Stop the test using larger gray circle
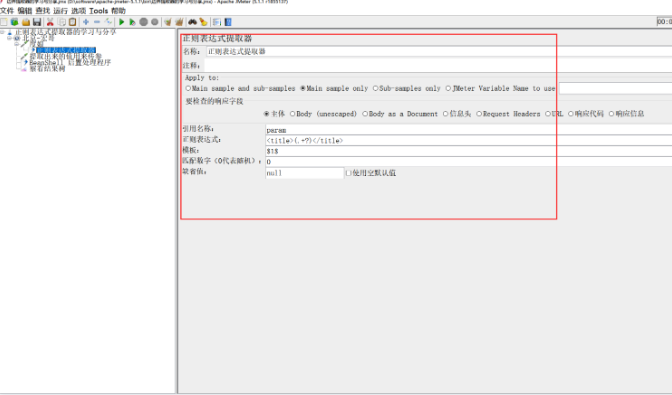Screen dimensions: 672x395 coord(144,22)
